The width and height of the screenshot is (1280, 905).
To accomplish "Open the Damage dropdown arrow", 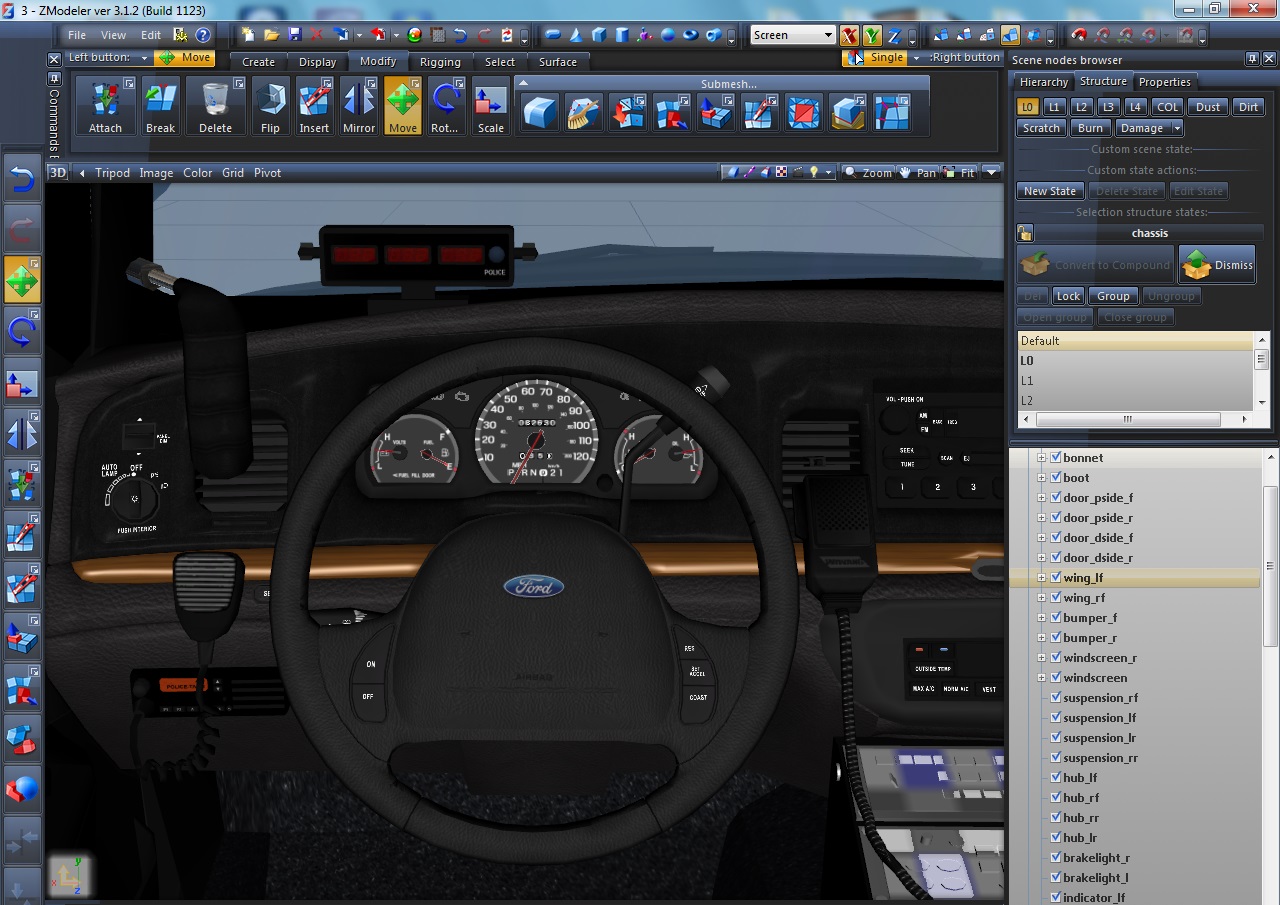I will (1177, 128).
